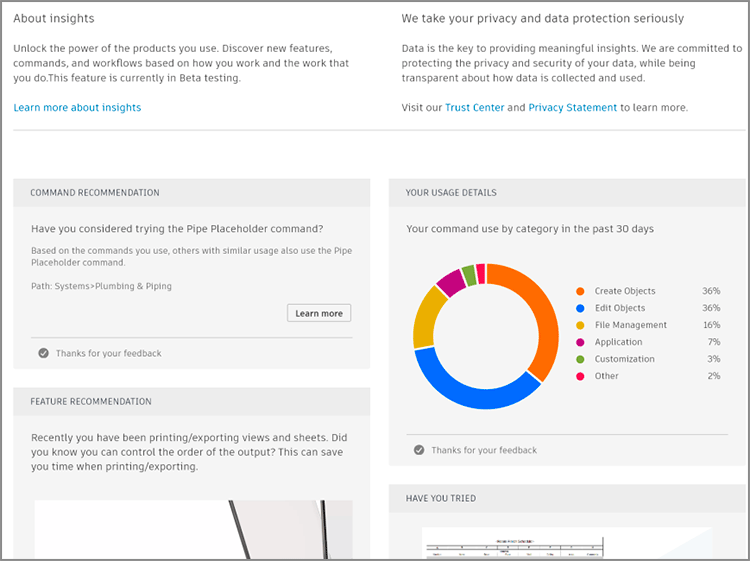
Task: Open the Trust Center link
Action: 474,107
